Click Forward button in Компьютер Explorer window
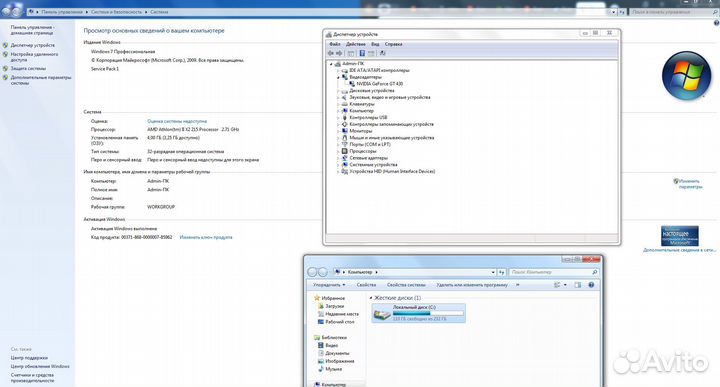This screenshot has height=387, width=720. coord(323,272)
